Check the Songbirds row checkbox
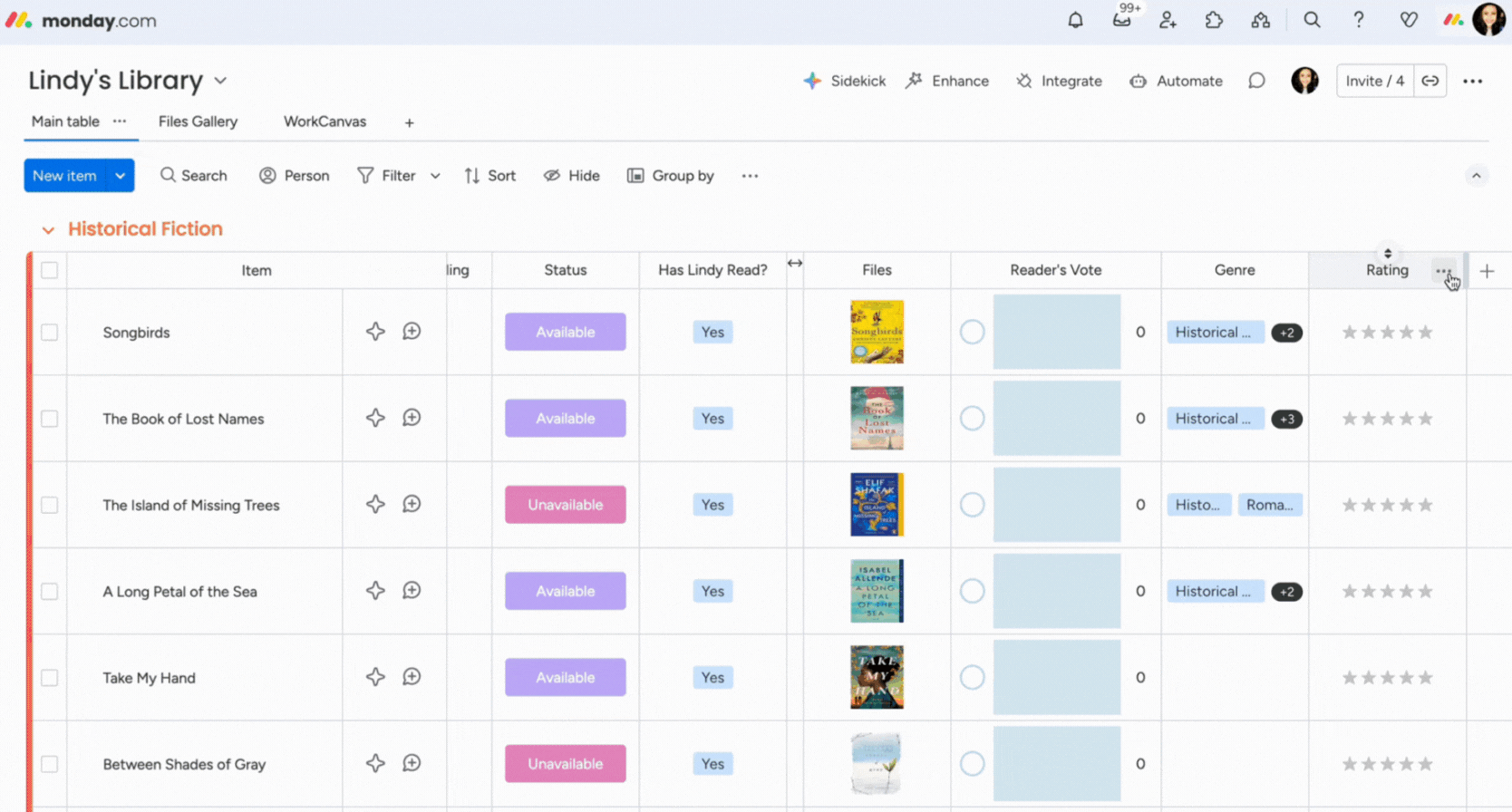 pyautogui.click(x=50, y=333)
